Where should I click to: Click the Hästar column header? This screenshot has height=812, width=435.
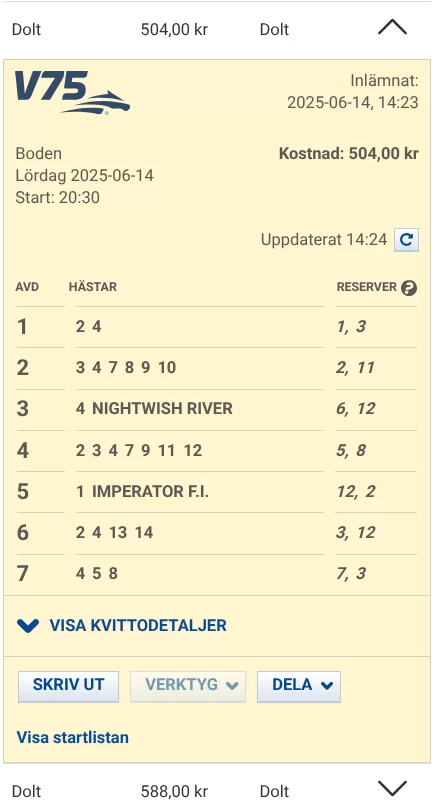[x=93, y=287]
